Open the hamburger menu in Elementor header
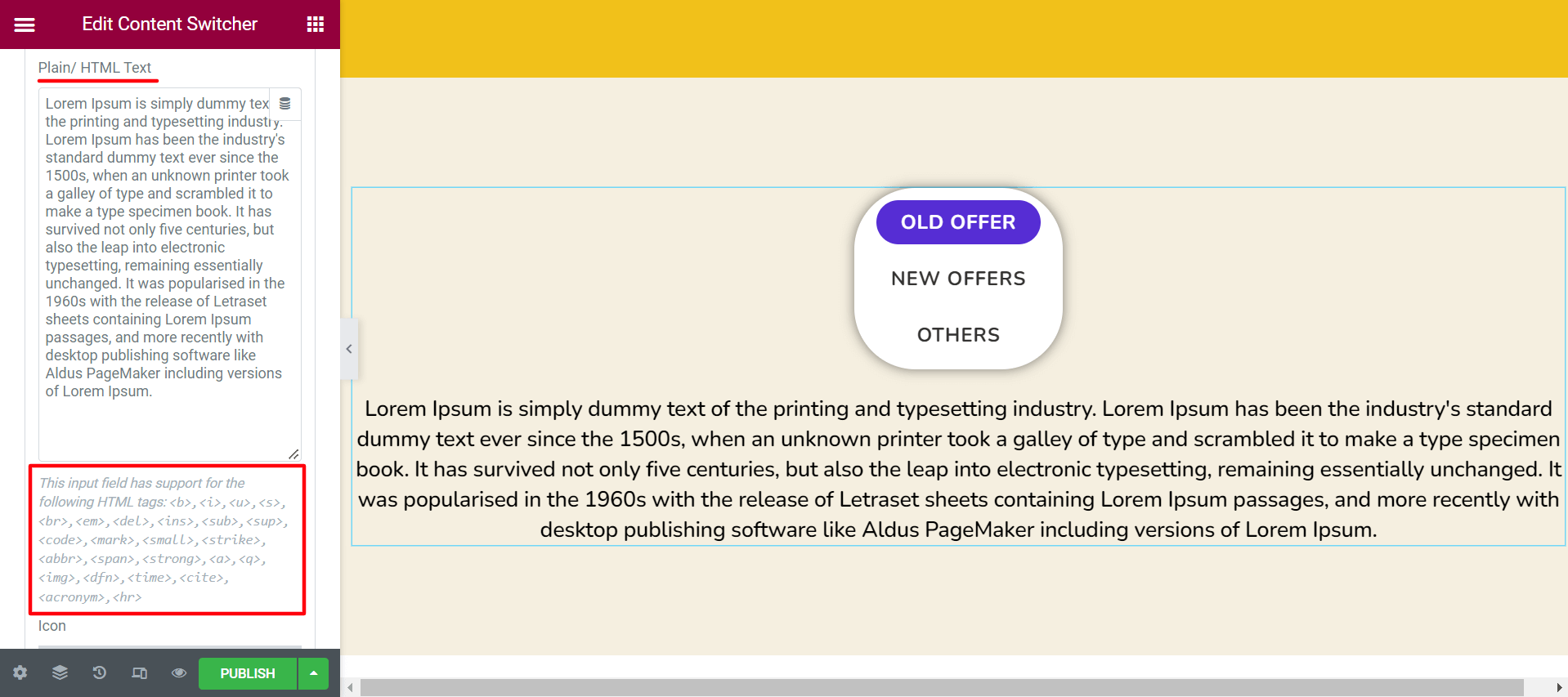The image size is (1568, 697). pyautogui.click(x=25, y=25)
